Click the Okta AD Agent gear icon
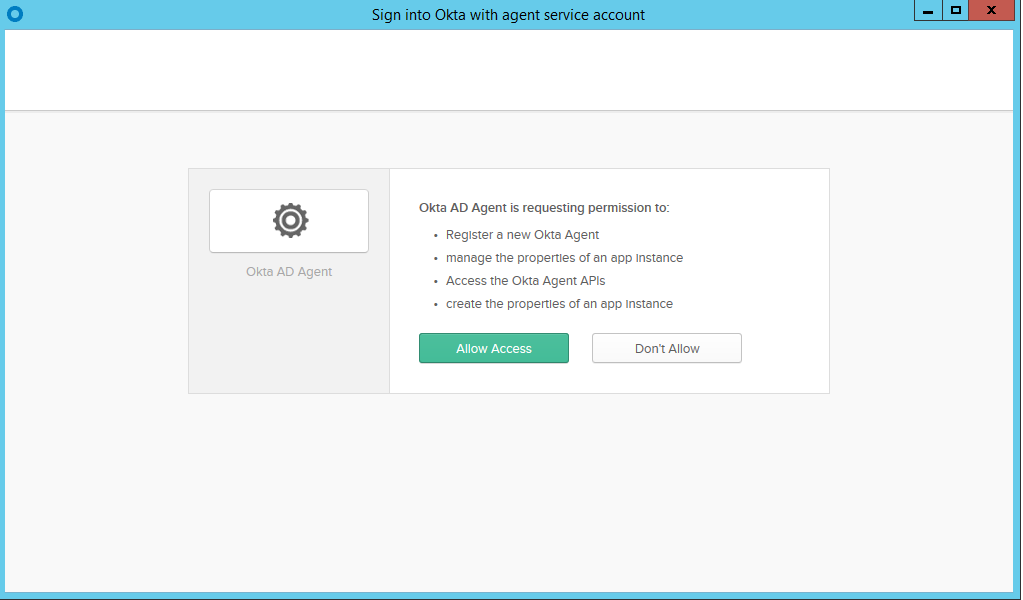The width and height of the screenshot is (1023, 600). pos(290,220)
